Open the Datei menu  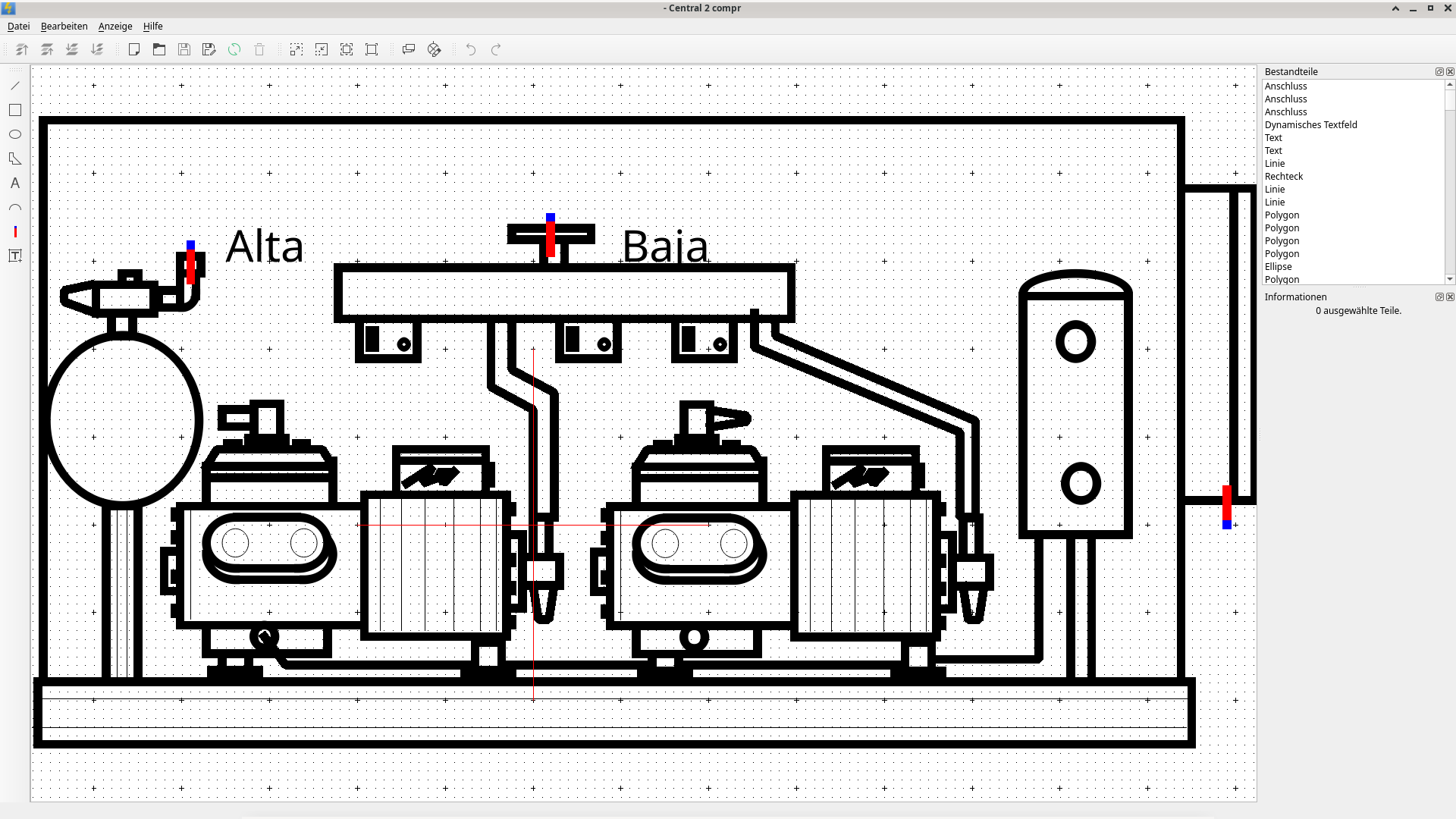pyautogui.click(x=18, y=26)
